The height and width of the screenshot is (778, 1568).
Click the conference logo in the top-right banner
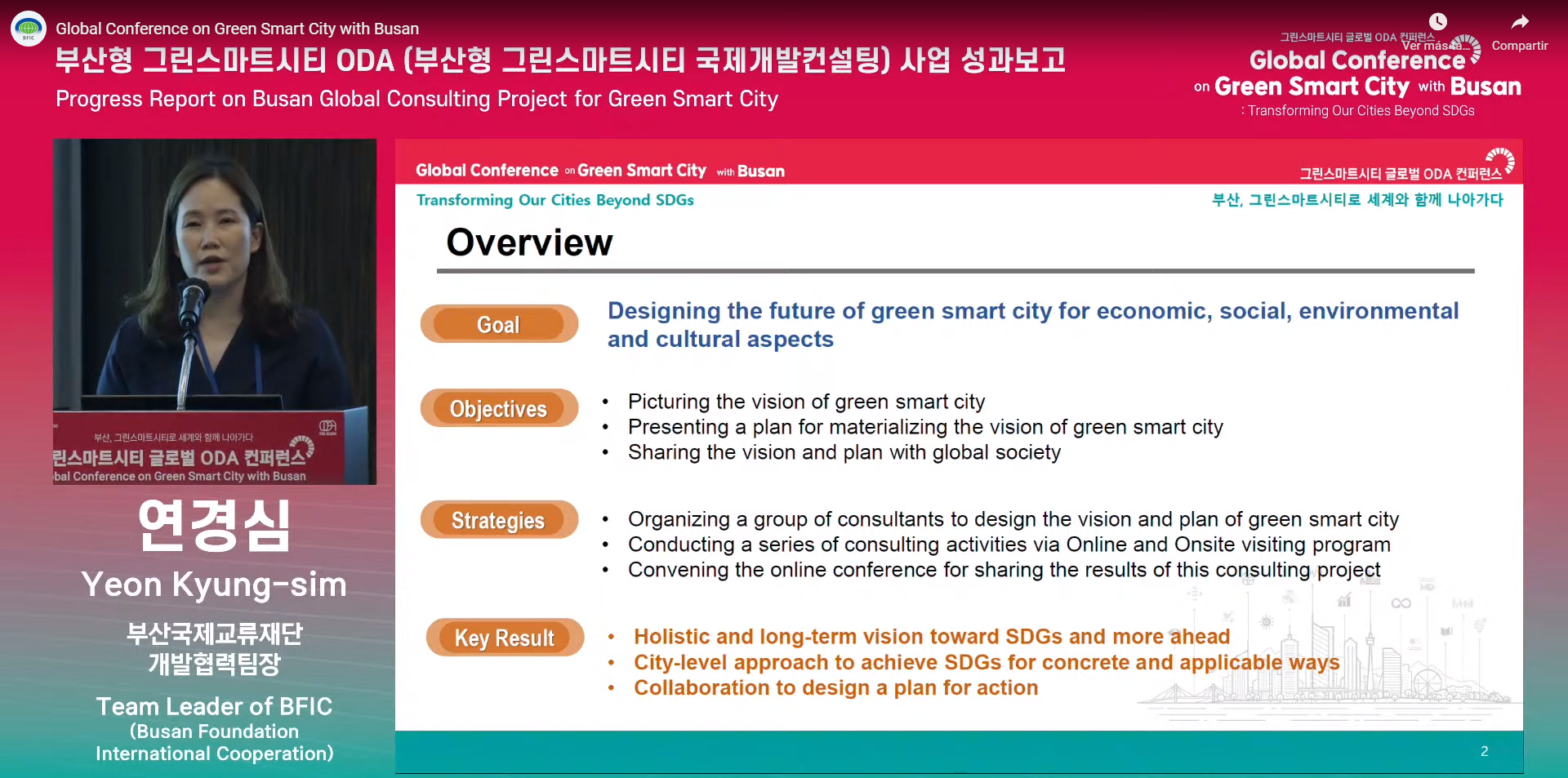pyautogui.click(x=1357, y=75)
